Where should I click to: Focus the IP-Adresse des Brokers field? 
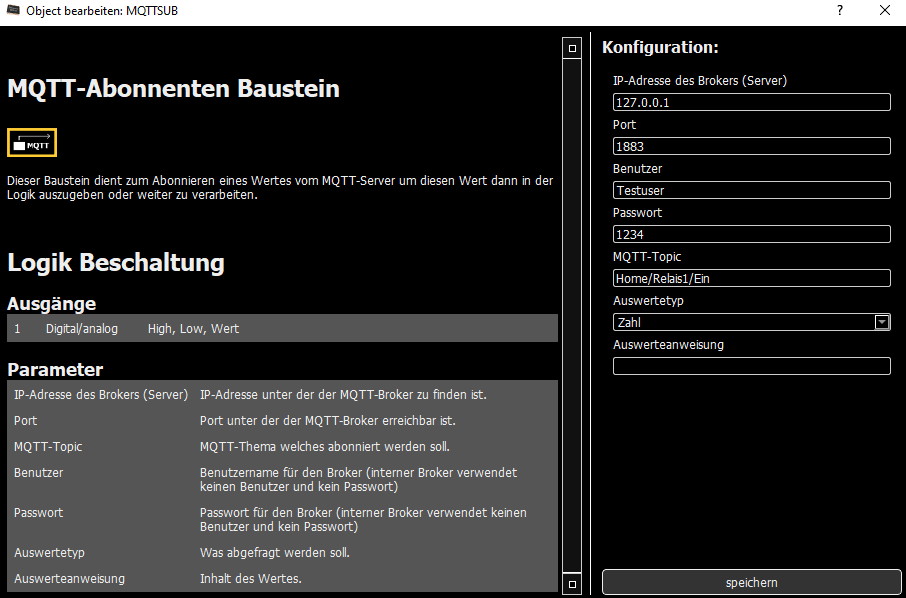coord(751,102)
